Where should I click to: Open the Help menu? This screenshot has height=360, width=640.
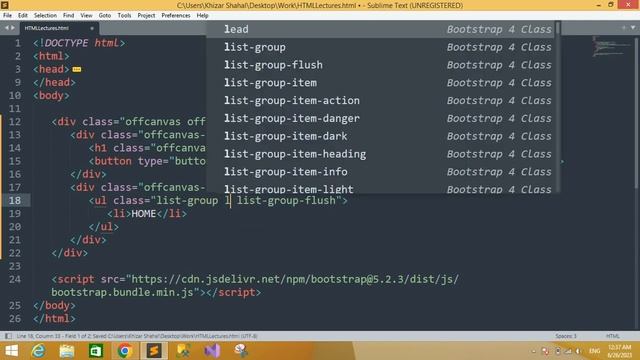click(202, 16)
